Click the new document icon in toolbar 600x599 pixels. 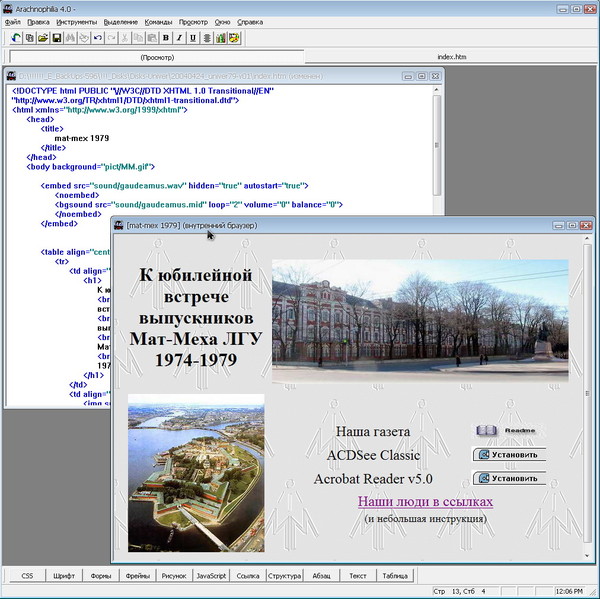(29, 38)
